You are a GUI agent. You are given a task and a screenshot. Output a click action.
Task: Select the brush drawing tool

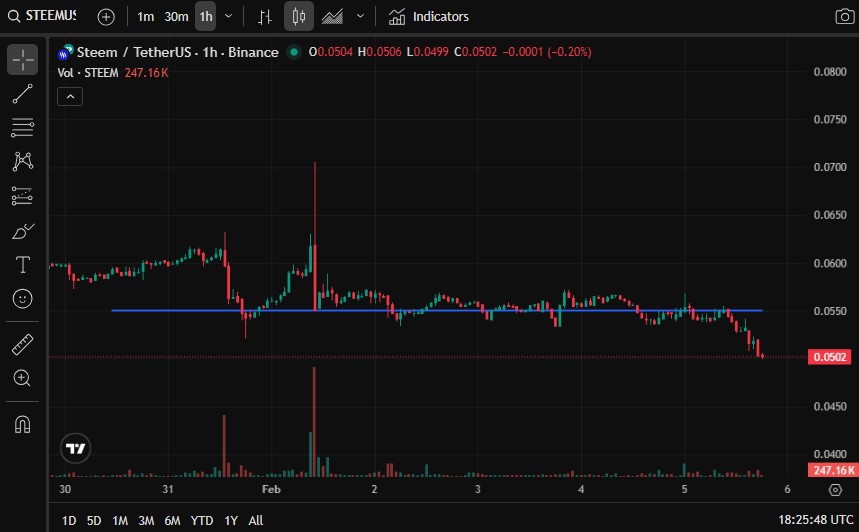(x=22, y=231)
